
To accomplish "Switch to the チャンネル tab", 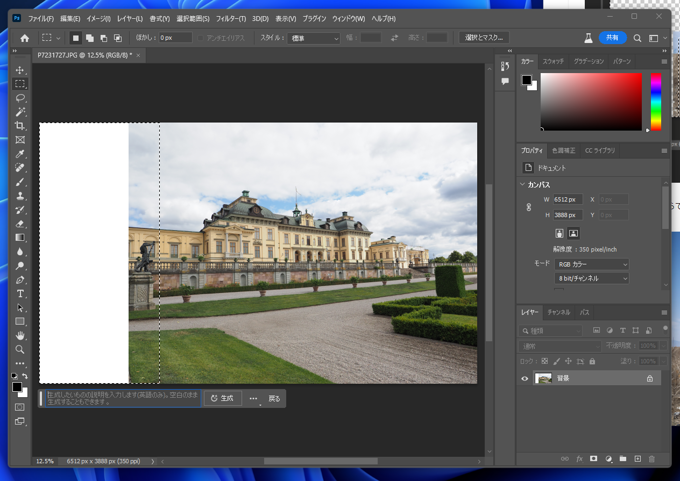I will pyautogui.click(x=558, y=313).
